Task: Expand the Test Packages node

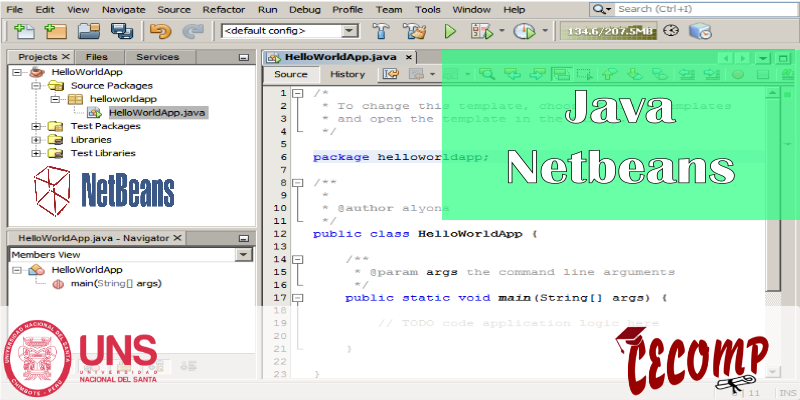Action: click(36, 126)
